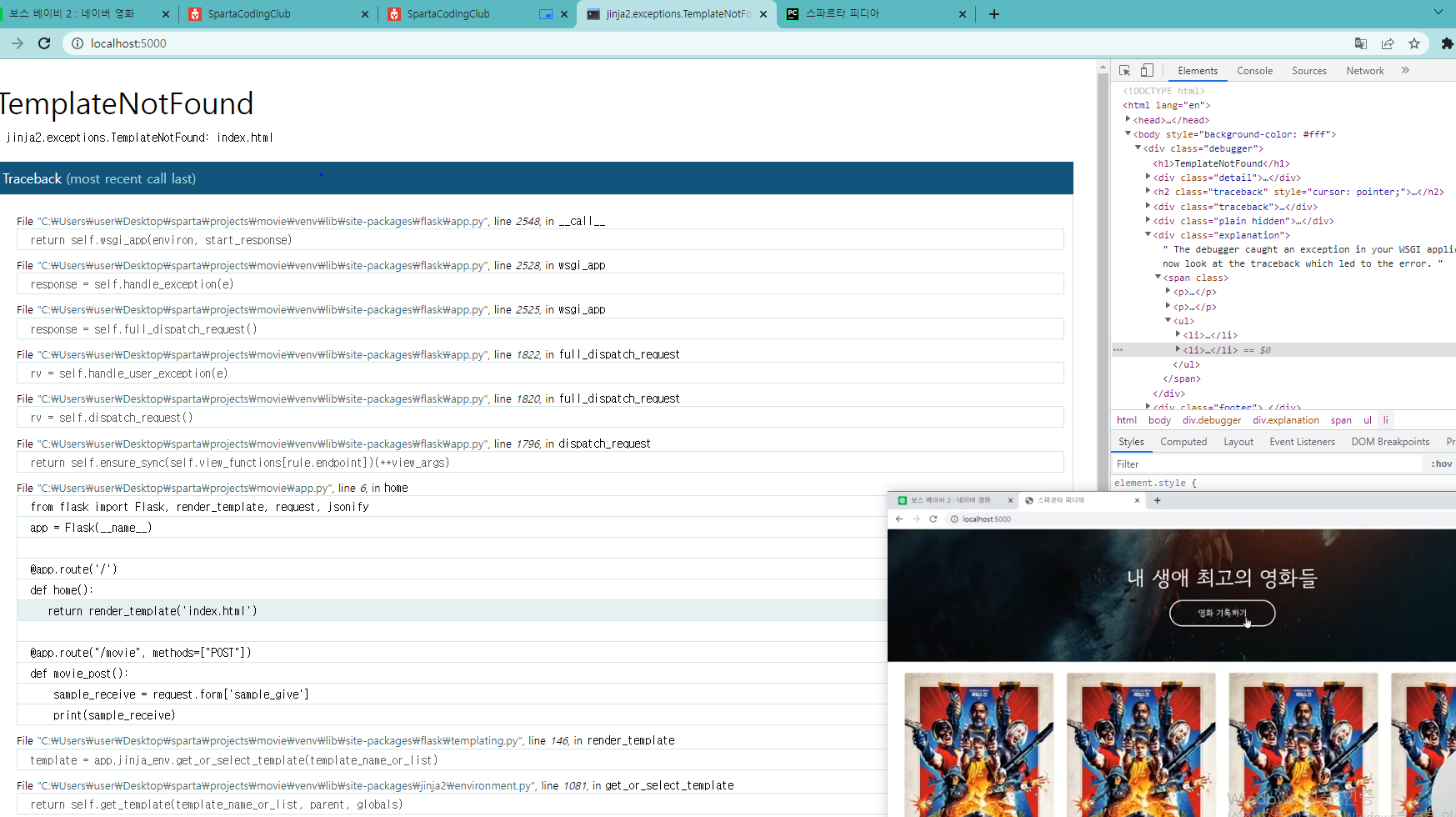This screenshot has width=1456, height=817.
Task: Toggle the :hov element state button
Action: point(1441,464)
